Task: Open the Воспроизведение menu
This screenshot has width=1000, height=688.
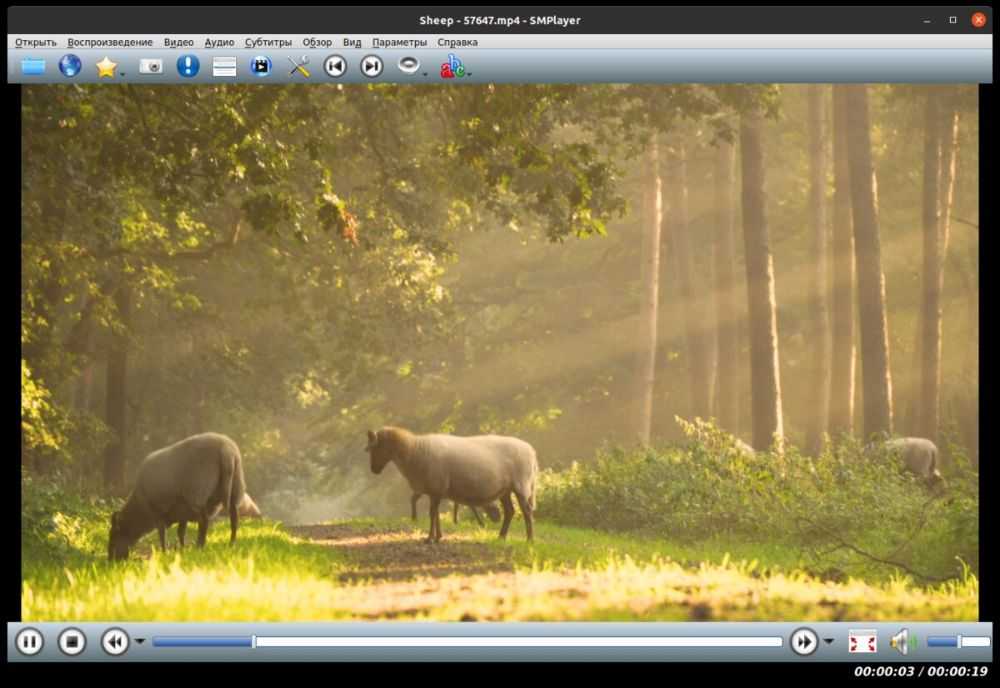Action: [x=110, y=42]
